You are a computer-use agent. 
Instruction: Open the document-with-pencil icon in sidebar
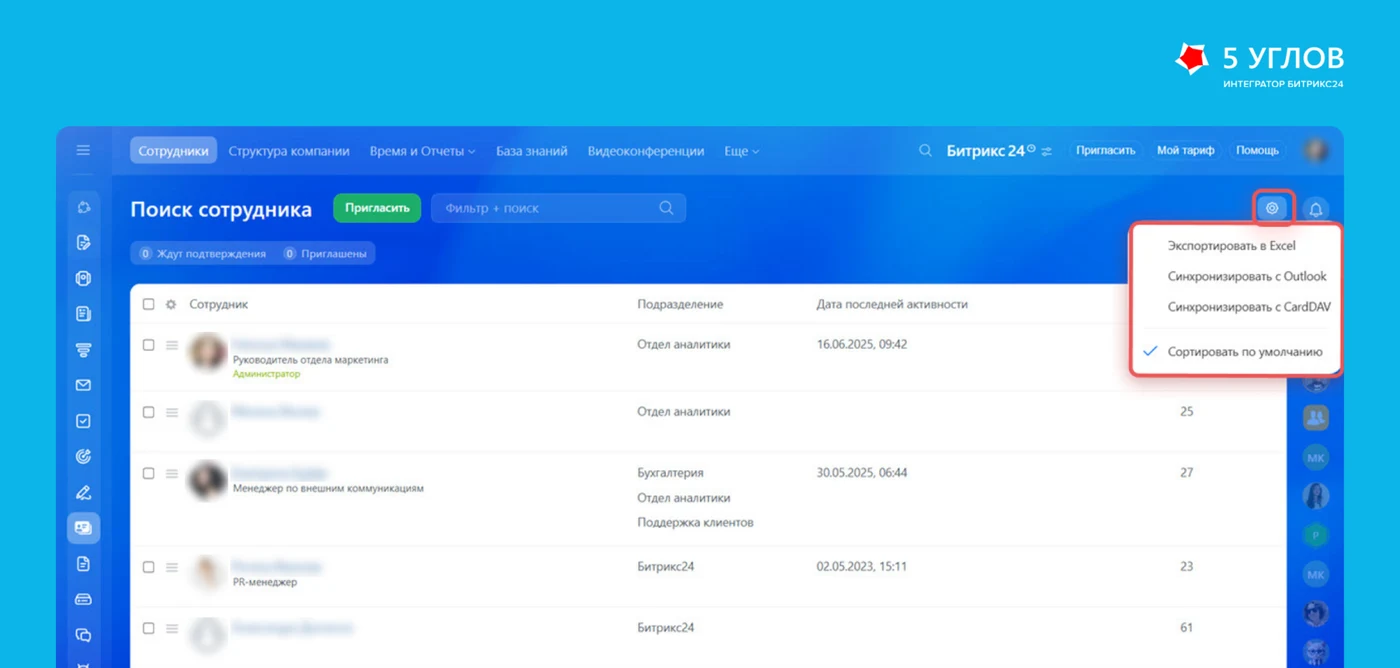point(83,242)
